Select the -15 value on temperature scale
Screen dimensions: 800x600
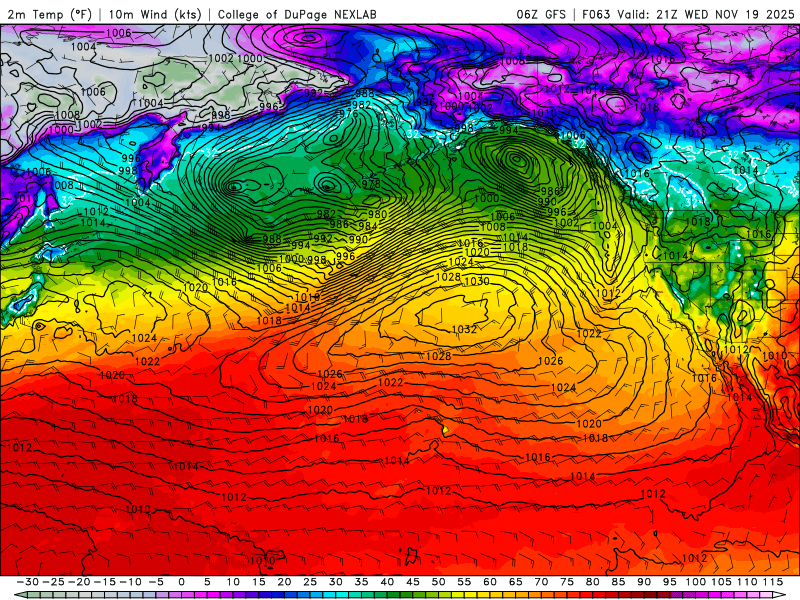[x=105, y=582]
